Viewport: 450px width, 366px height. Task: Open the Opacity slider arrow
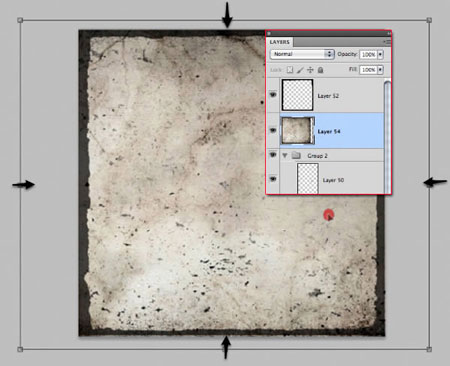pos(380,54)
